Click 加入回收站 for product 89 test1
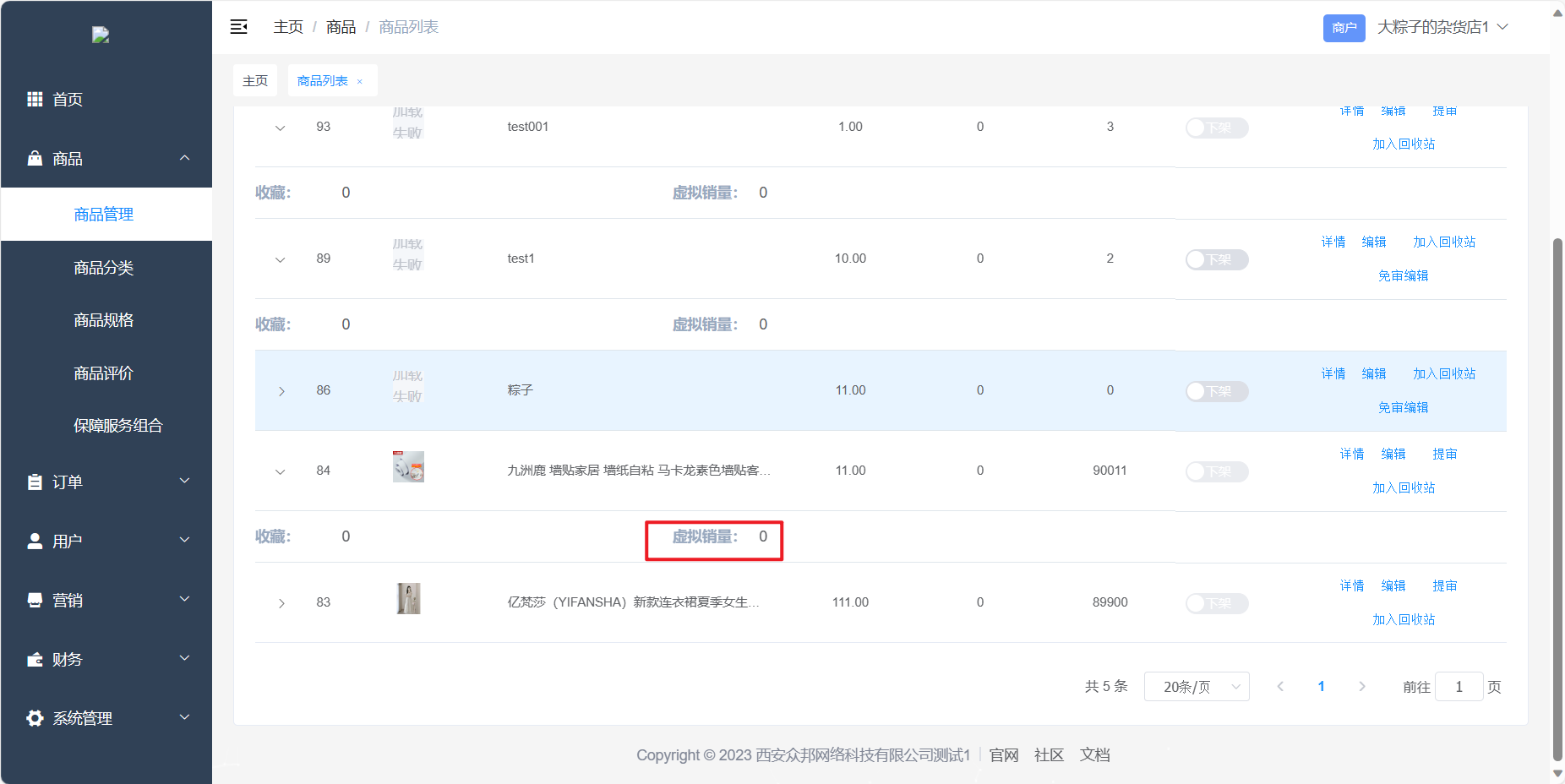This screenshot has width=1565, height=784. coord(1444,242)
